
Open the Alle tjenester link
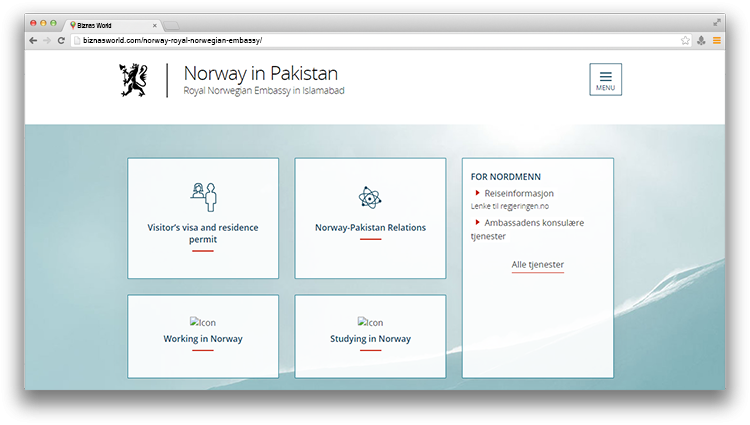click(x=537, y=265)
